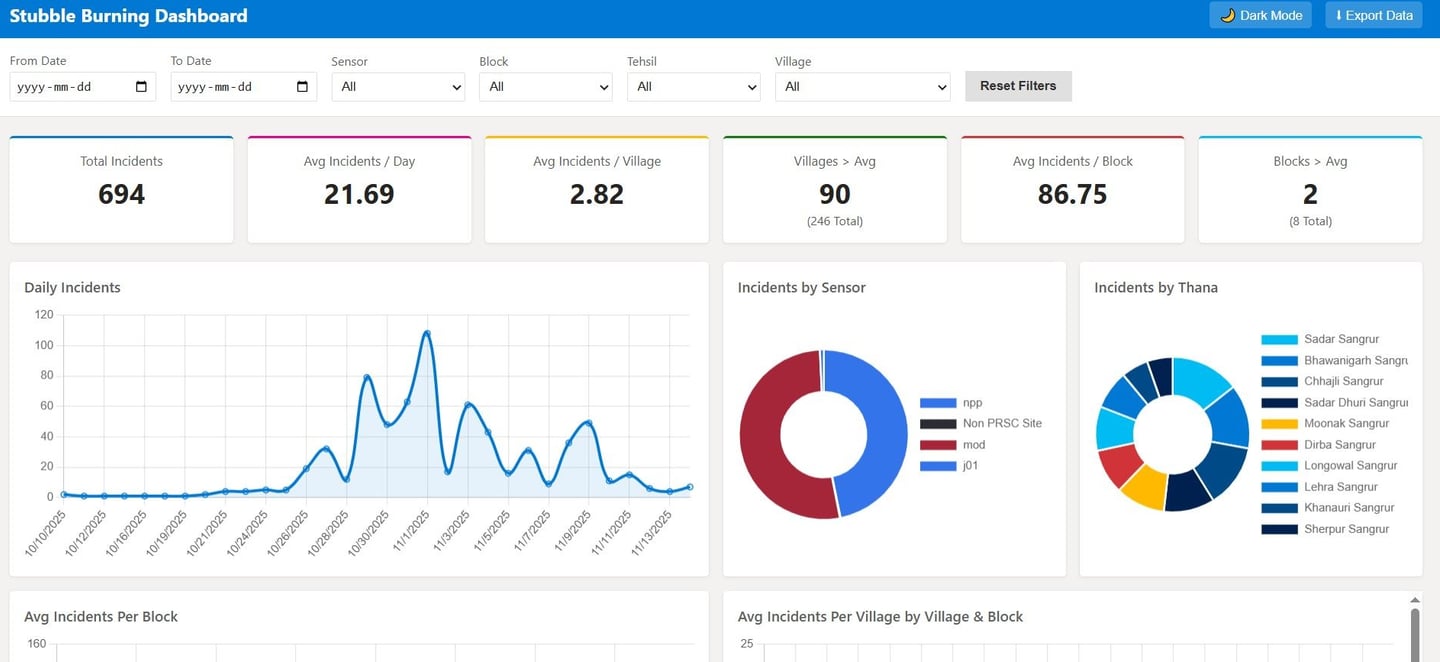Click the page vertical scrollbar thumb

[1414, 634]
